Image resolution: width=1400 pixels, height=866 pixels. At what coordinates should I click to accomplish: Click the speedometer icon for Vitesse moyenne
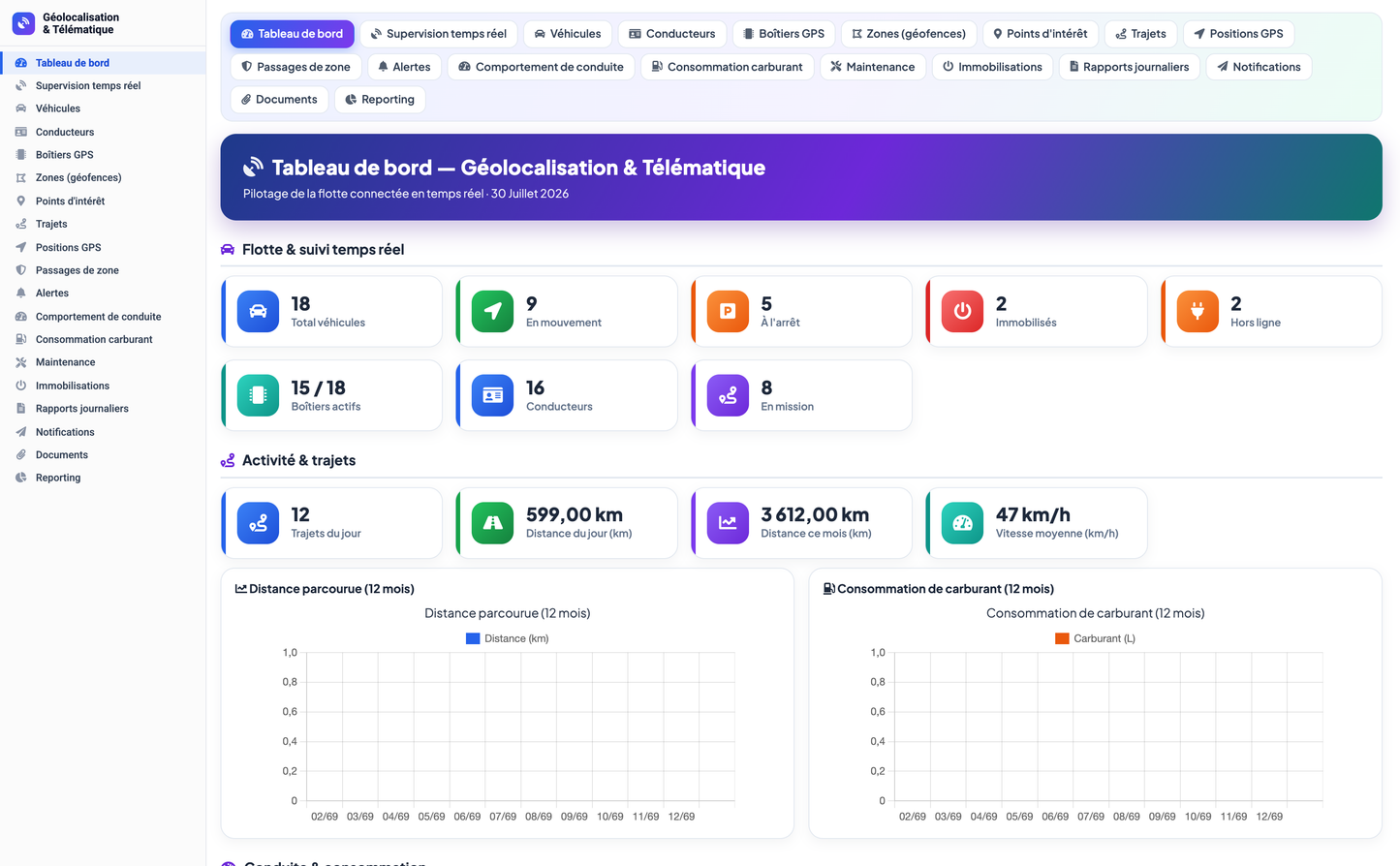(962, 523)
